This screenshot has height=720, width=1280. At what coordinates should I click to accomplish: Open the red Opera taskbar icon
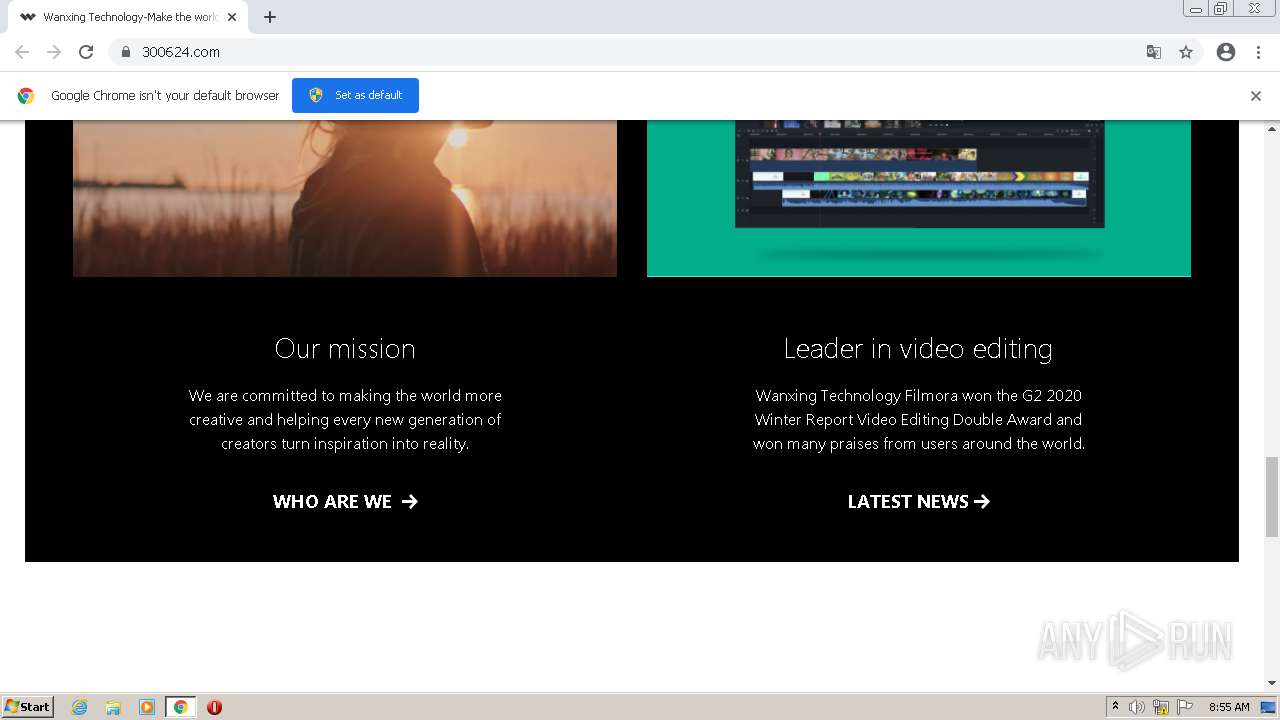(214, 707)
